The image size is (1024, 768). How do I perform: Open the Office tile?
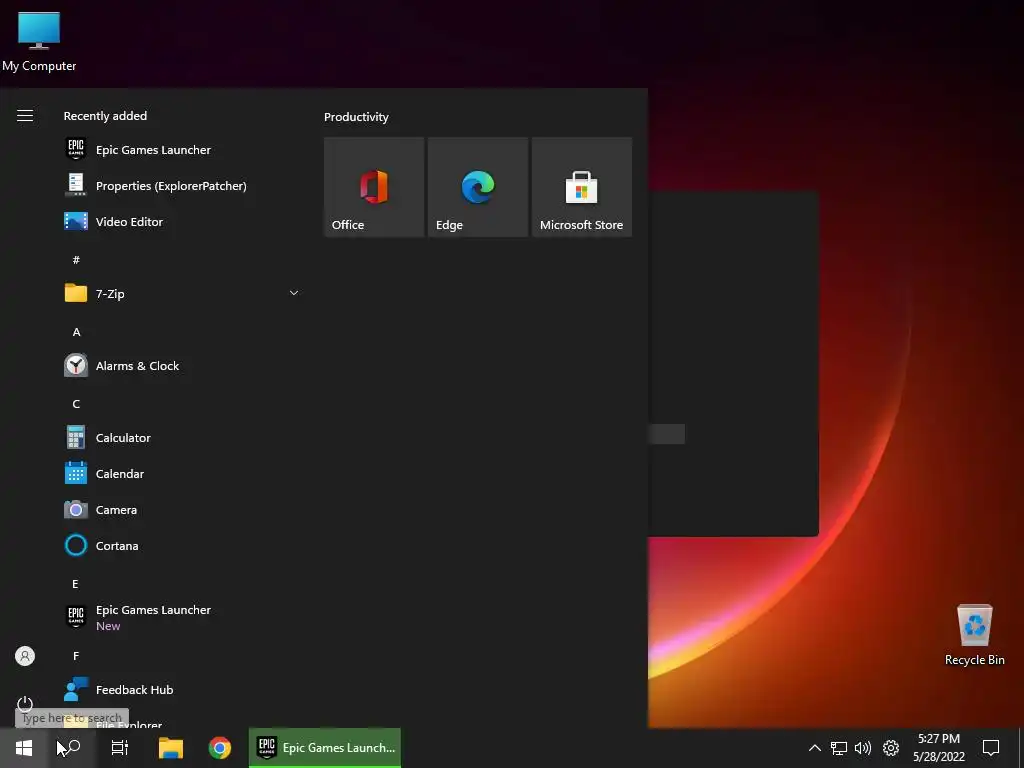coord(374,187)
